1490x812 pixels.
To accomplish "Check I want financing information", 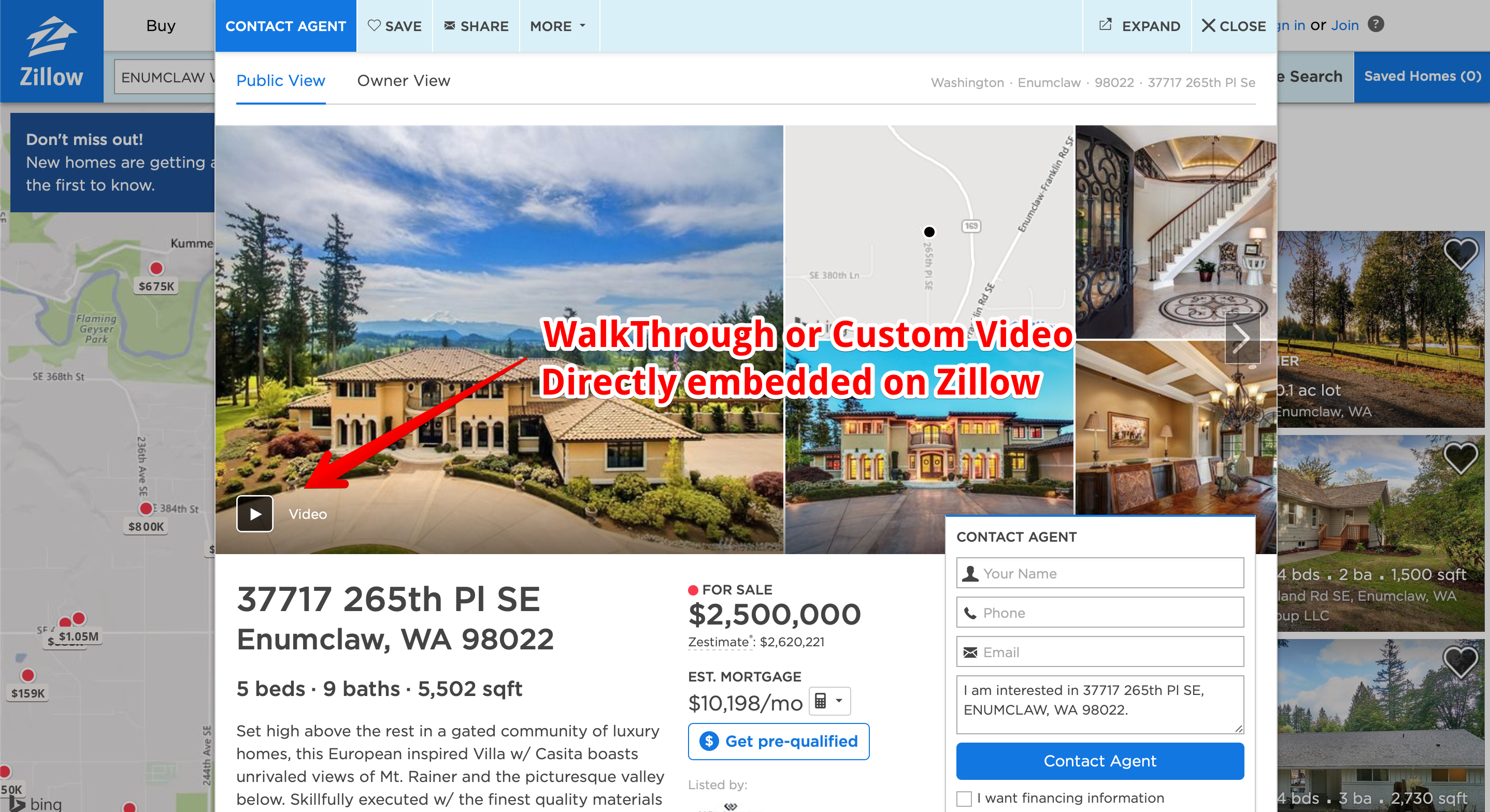I will click(x=964, y=799).
